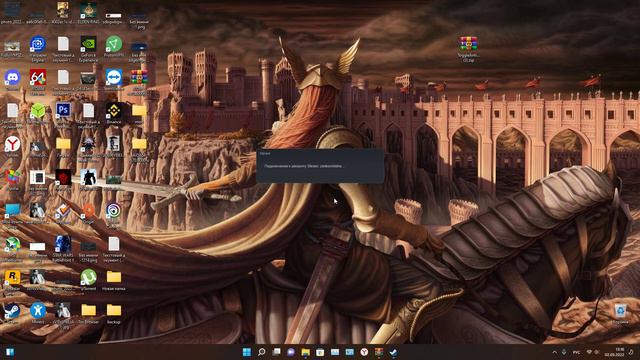The image size is (640, 360).
Task: Open Task View on the taskbar
Action: point(276,352)
